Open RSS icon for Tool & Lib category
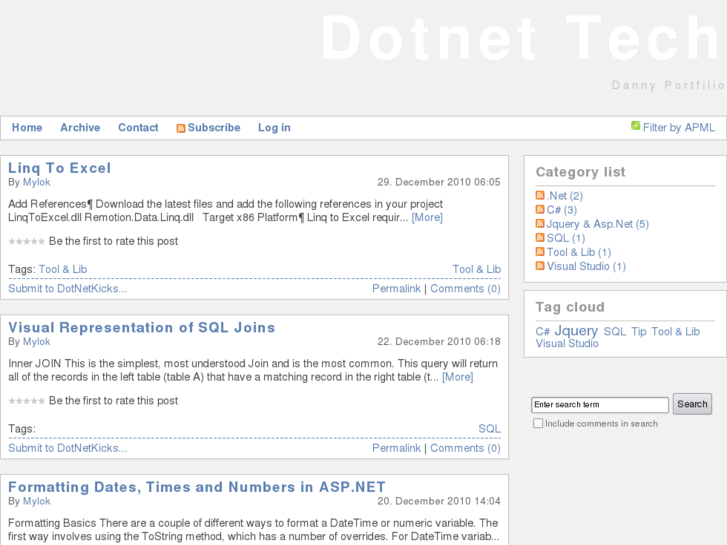This screenshot has height=545, width=727. [540, 252]
